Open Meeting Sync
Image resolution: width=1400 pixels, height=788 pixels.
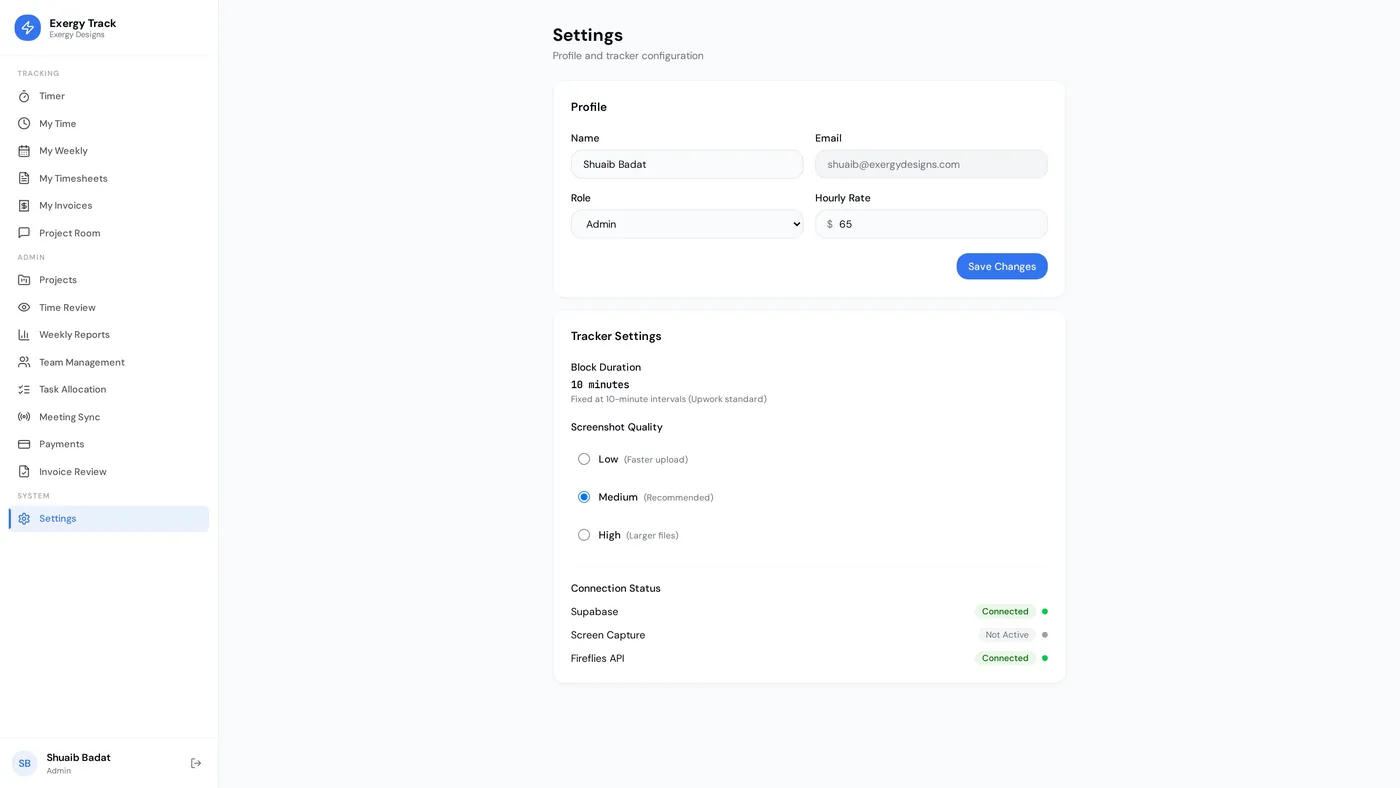109,417
